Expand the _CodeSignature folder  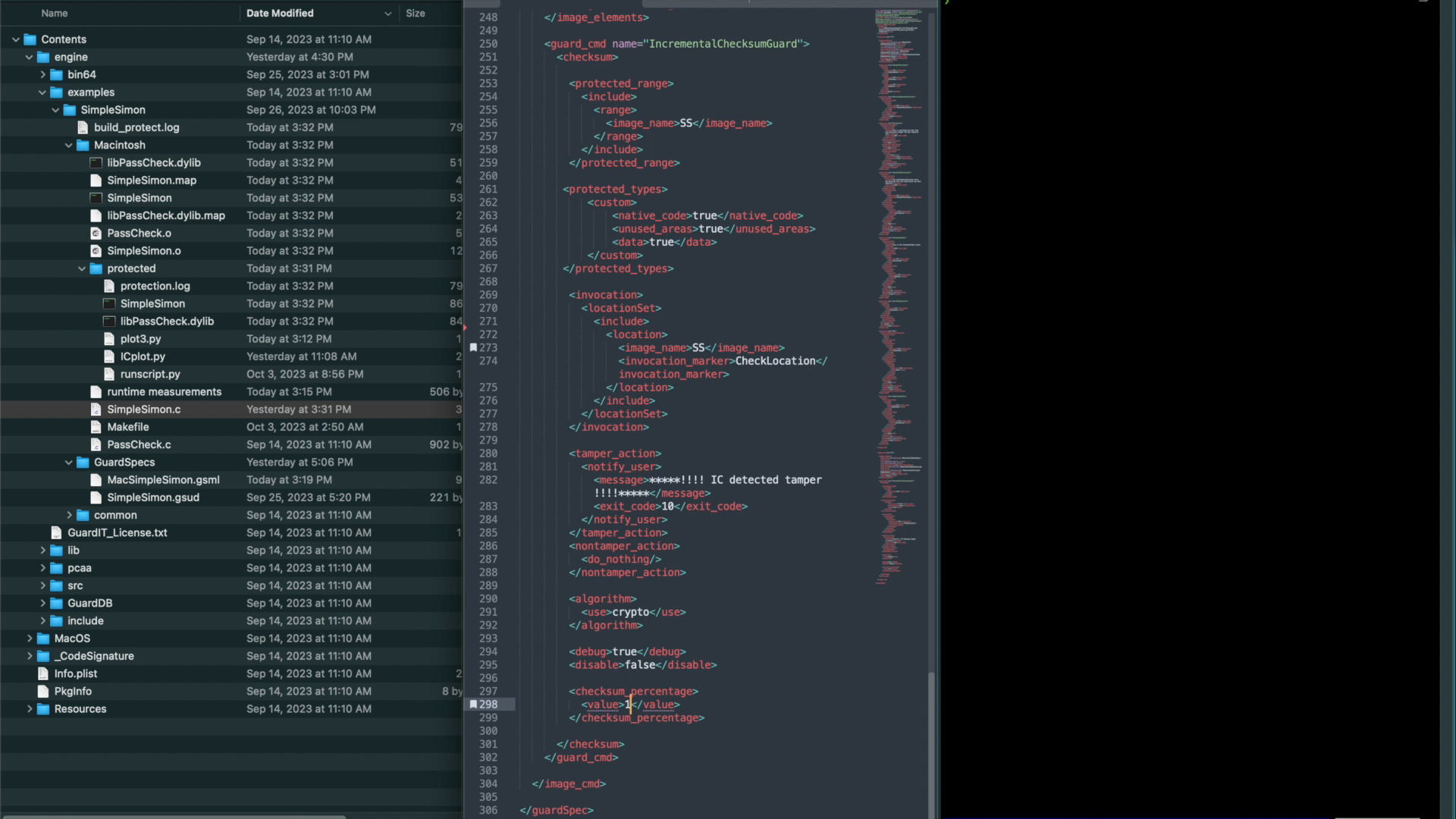(x=30, y=656)
